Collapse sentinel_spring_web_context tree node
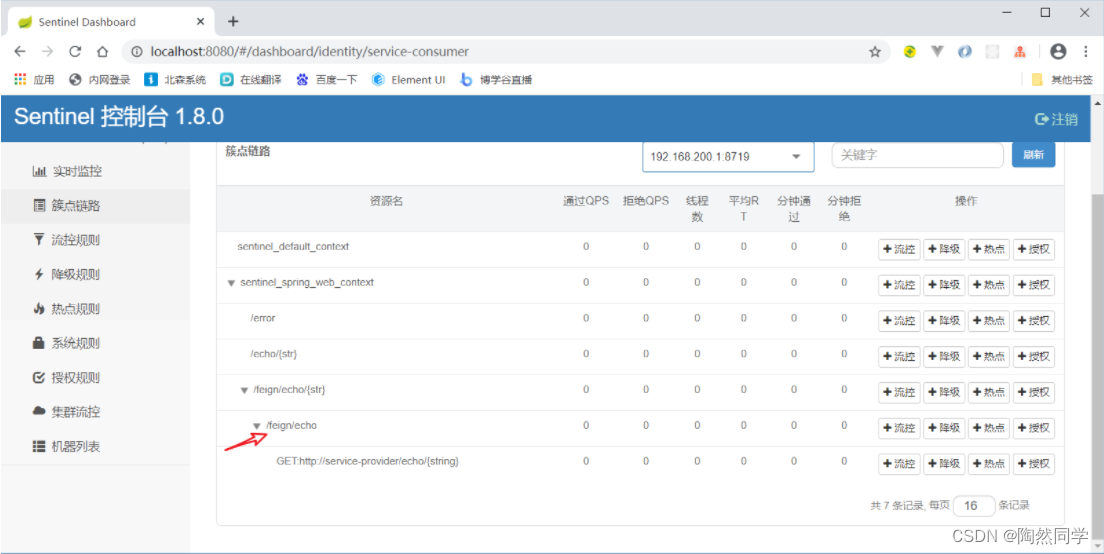The image size is (1104, 554). coord(230,283)
